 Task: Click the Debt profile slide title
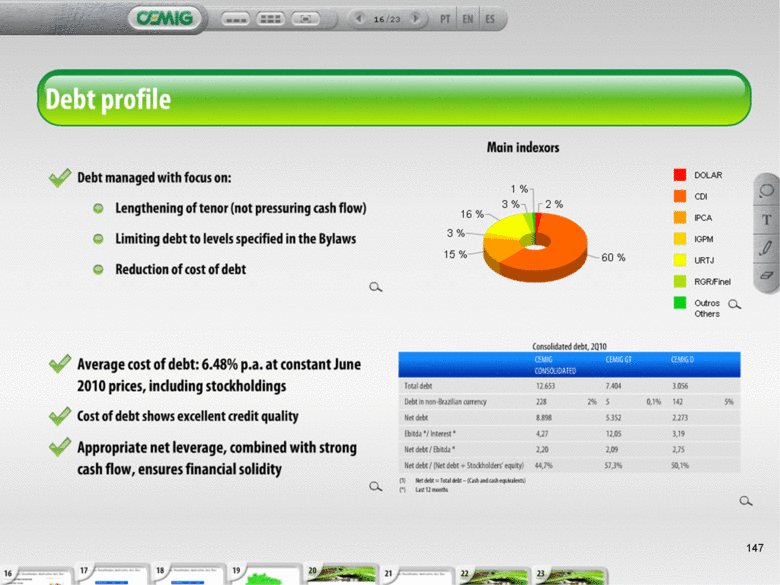click(108, 99)
